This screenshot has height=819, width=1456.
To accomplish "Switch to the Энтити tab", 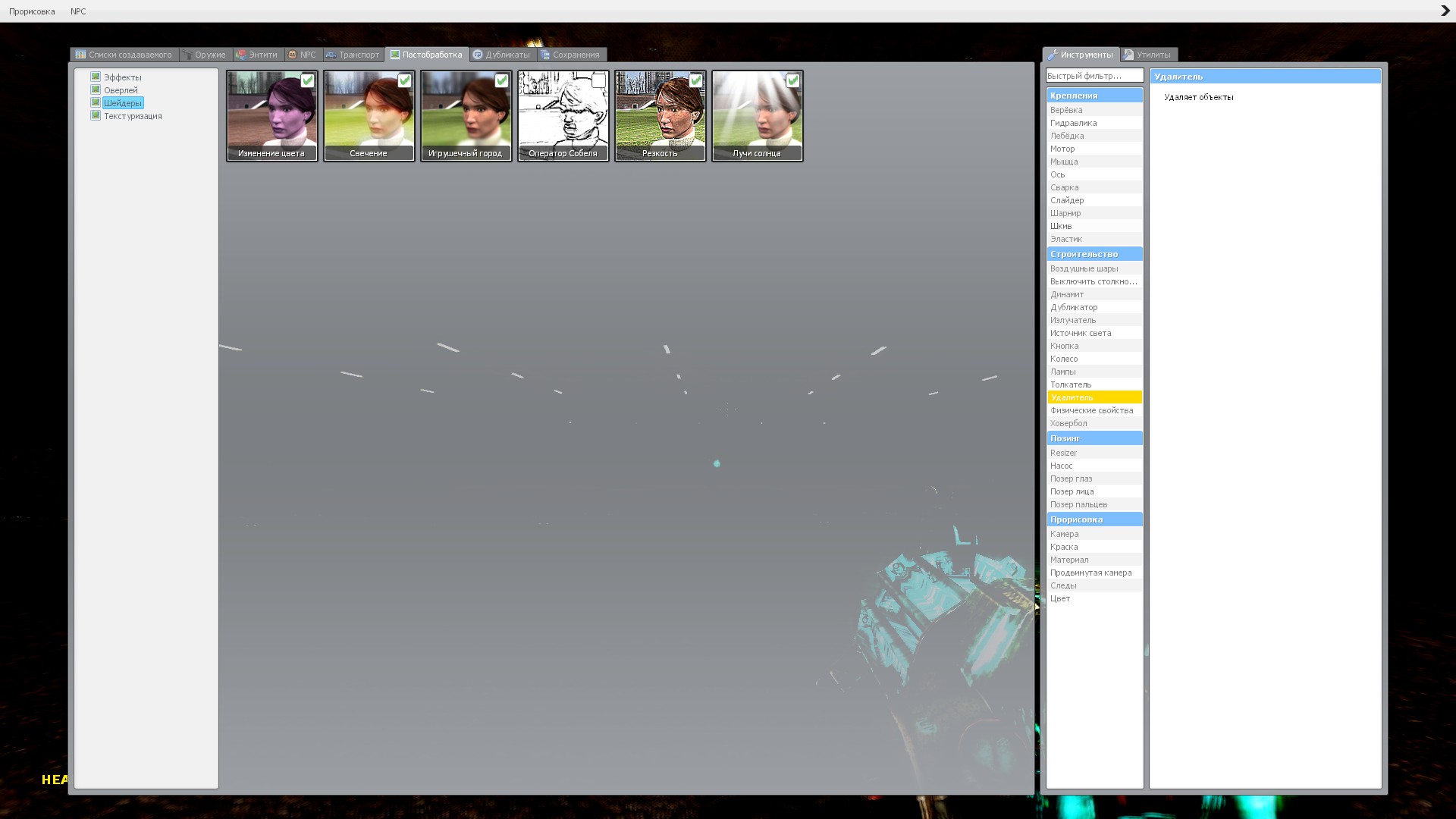I will (x=259, y=55).
